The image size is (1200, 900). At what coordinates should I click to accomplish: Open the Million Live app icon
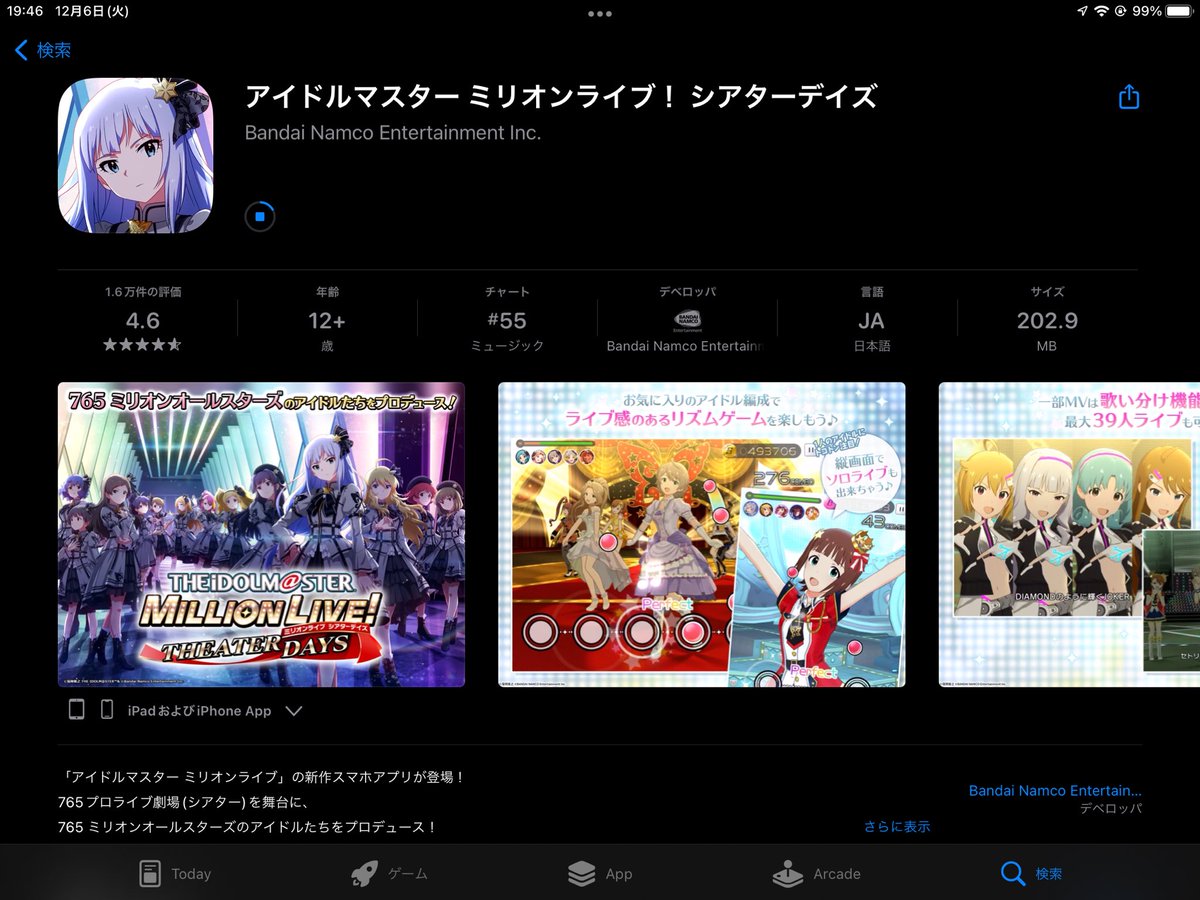coord(136,156)
